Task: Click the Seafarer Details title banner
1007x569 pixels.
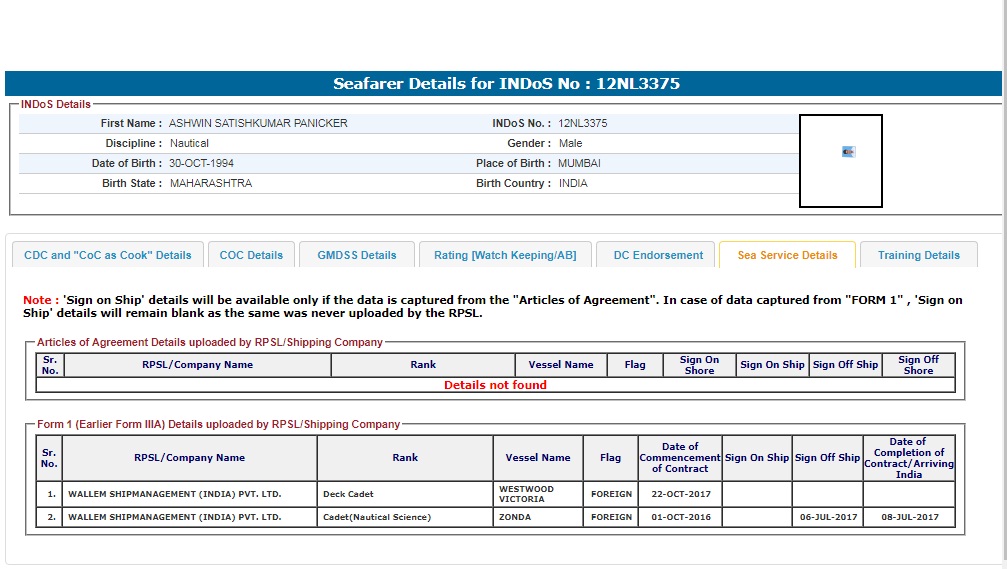Action: (505, 84)
